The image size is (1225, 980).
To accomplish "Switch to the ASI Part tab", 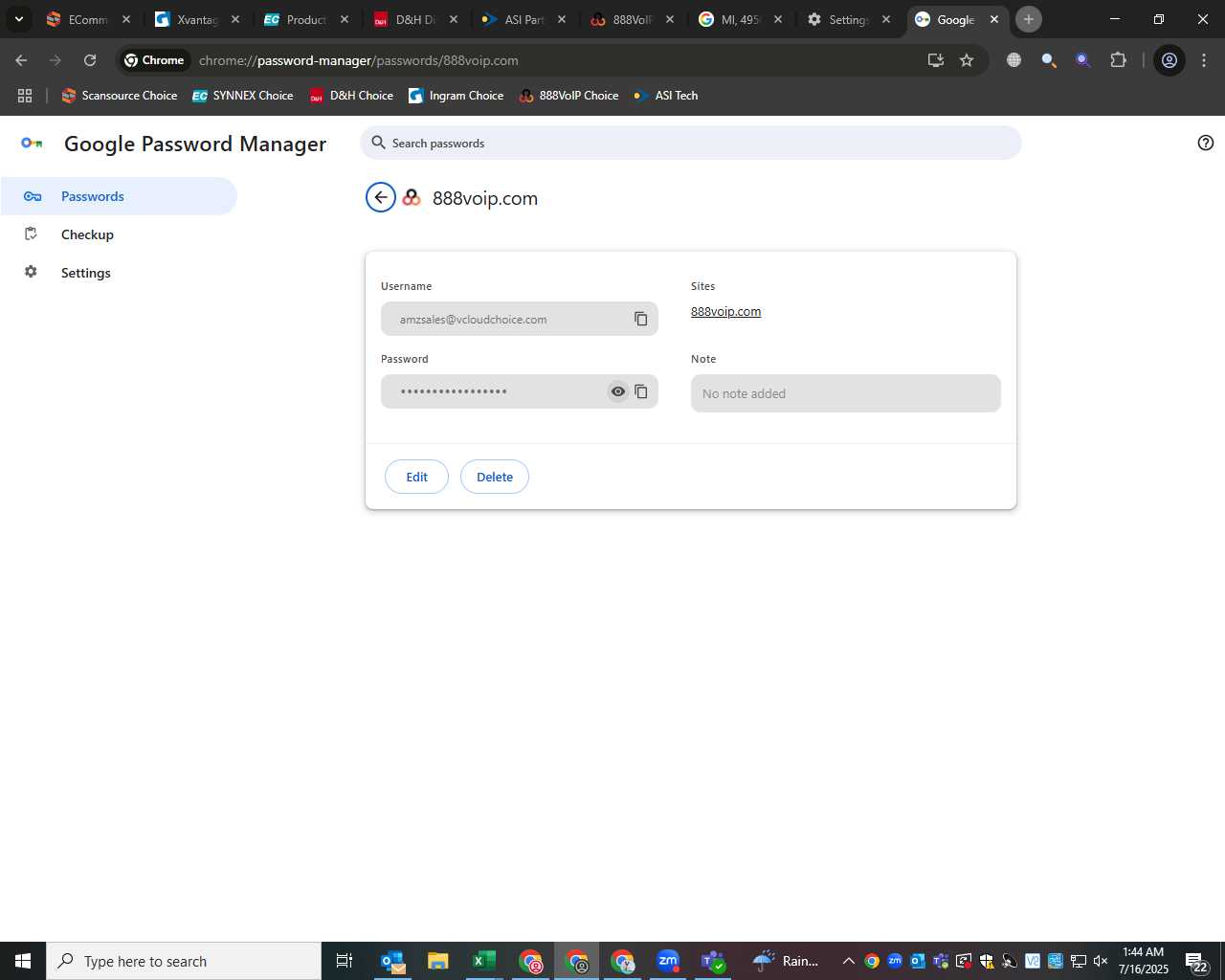I will pyautogui.click(x=523, y=19).
